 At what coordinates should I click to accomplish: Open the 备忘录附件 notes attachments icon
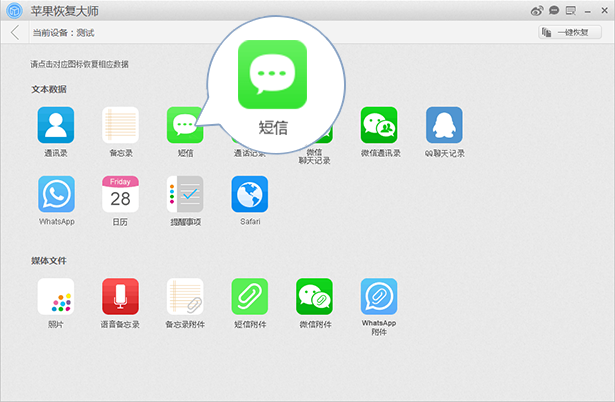click(185, 297)
